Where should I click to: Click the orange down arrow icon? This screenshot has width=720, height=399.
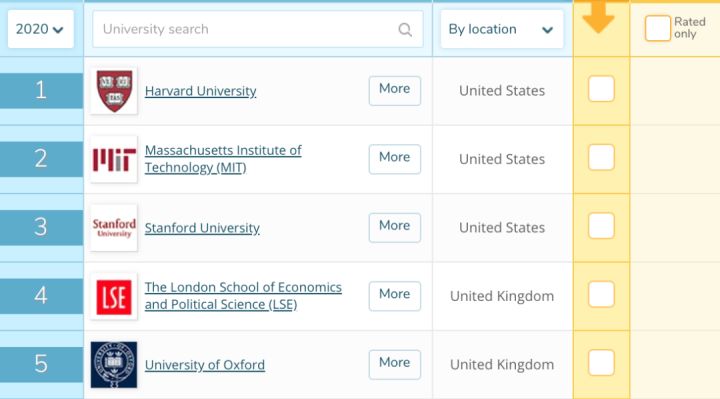point(598,17)
